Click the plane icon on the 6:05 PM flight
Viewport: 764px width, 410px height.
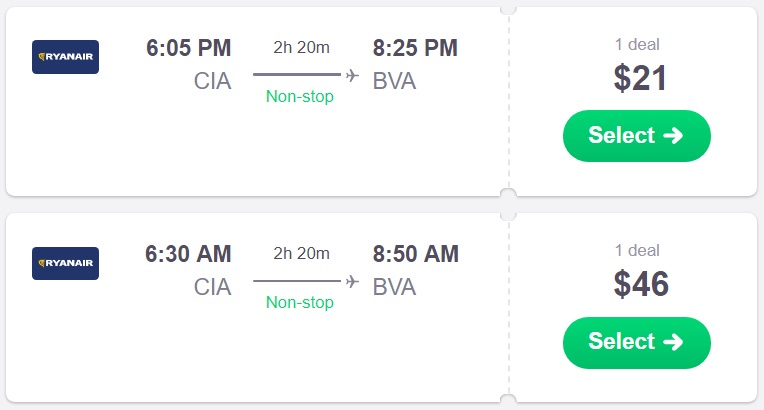pos(352,75)
